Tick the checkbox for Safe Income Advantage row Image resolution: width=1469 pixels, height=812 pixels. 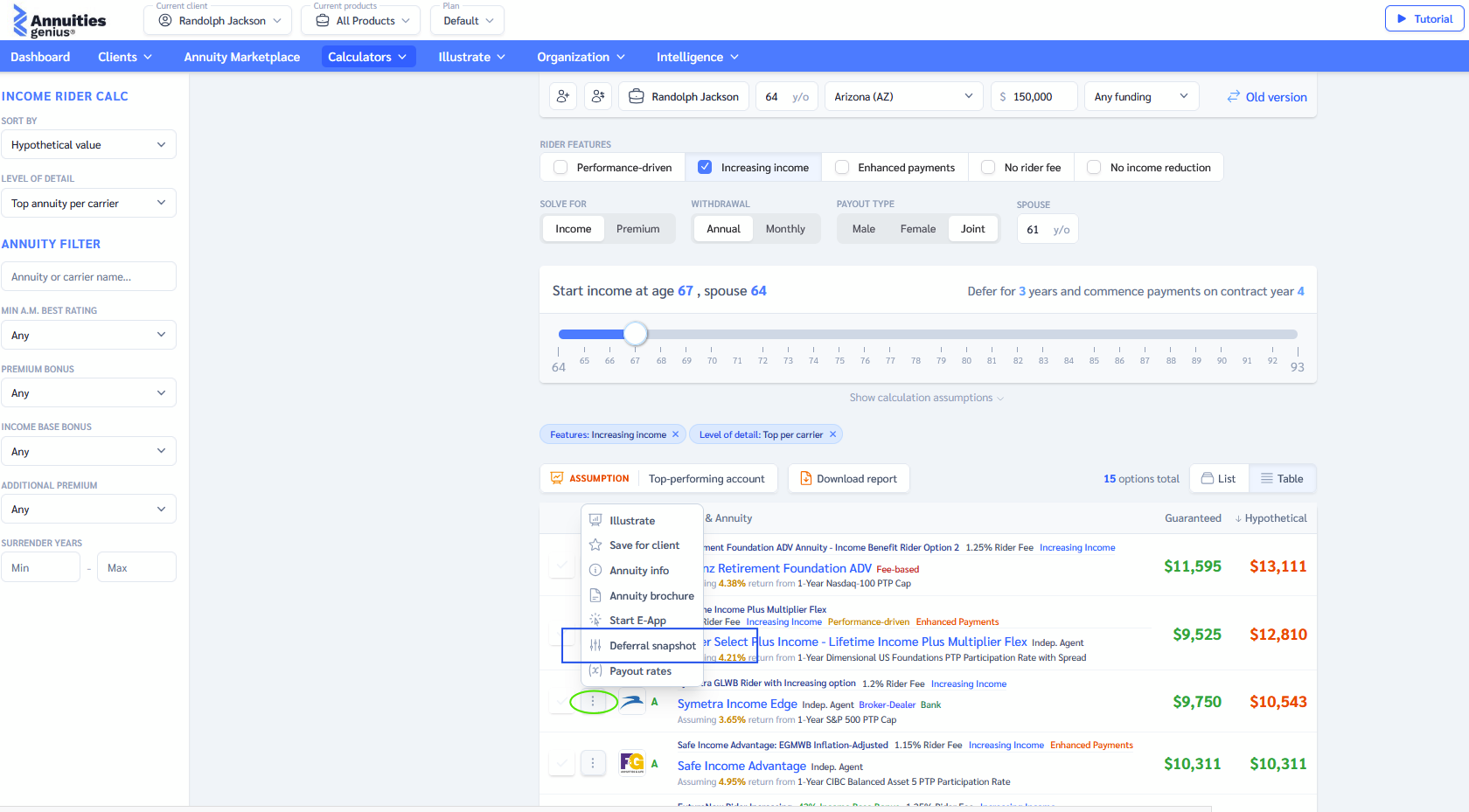[x=561, y=763]
